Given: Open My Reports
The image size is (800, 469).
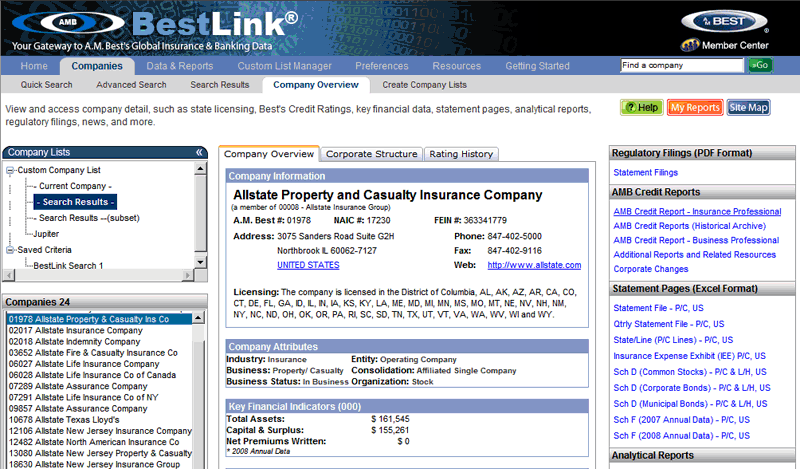Looking at the screenshot, I should coord(695,108).
